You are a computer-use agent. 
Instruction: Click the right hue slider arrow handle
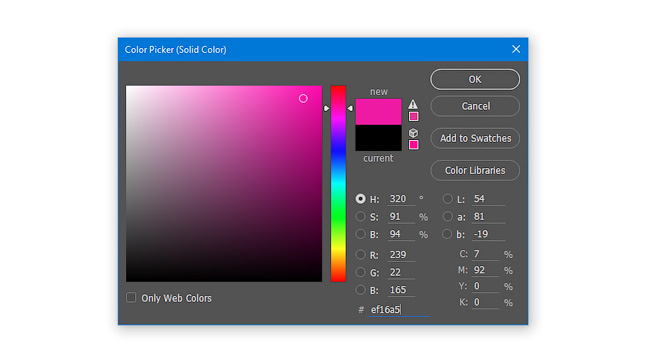pyautogui.click(x=350, y=108)
